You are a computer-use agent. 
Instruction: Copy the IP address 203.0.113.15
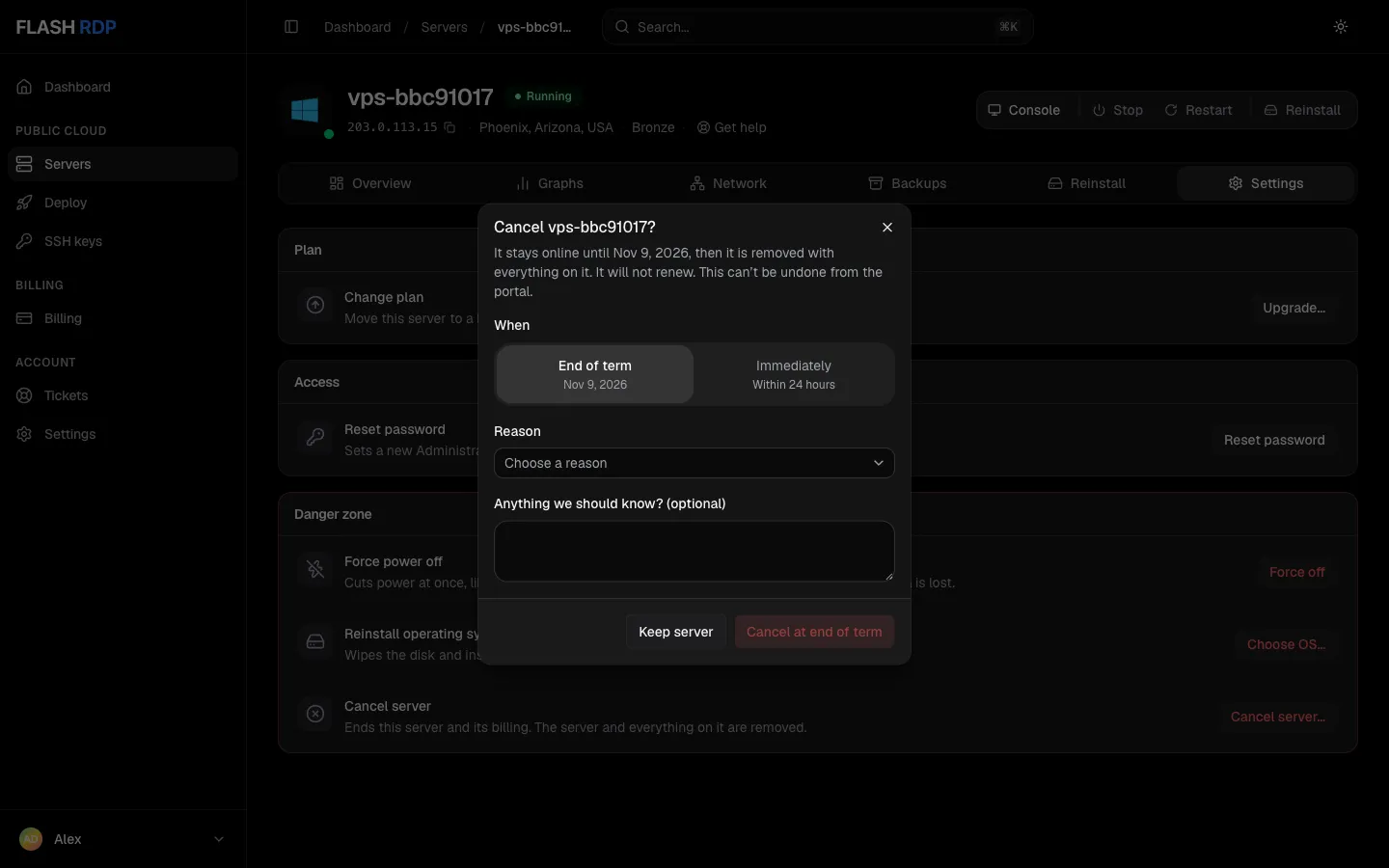coord(449,127)
